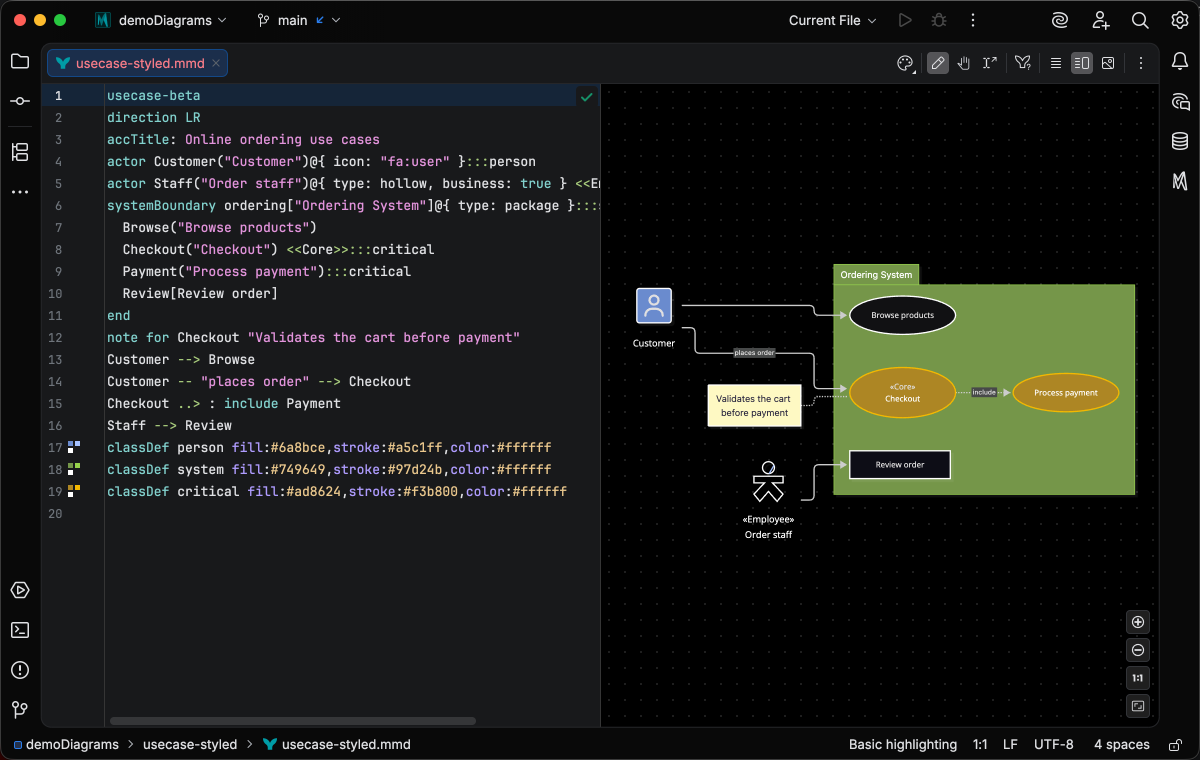Open main branch dropdown
The width and height of the screenshot is (1200, 760).
[x=298, y=20]
